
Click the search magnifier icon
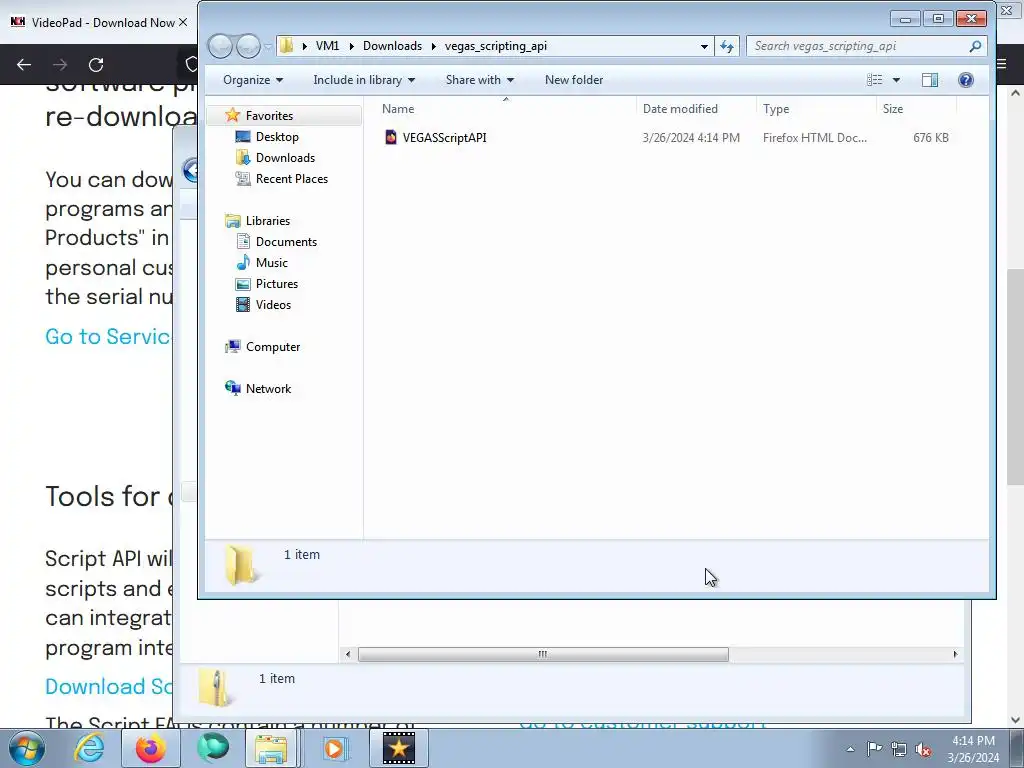click(975, 46)
